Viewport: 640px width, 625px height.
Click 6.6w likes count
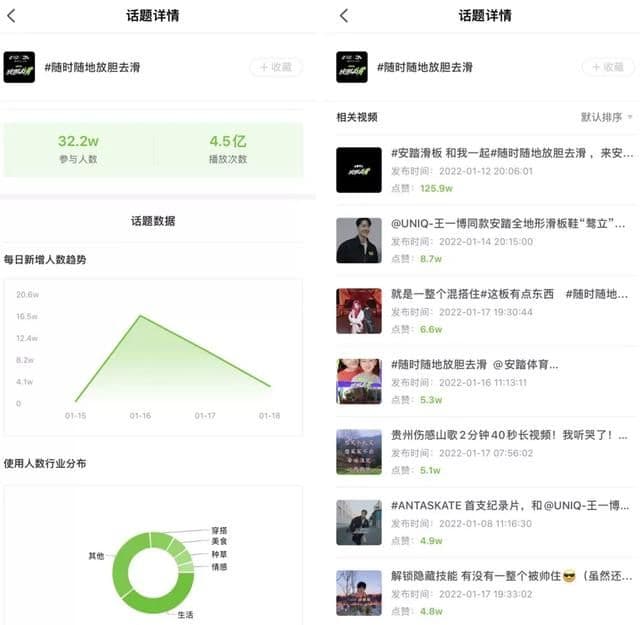click(431, 330)
